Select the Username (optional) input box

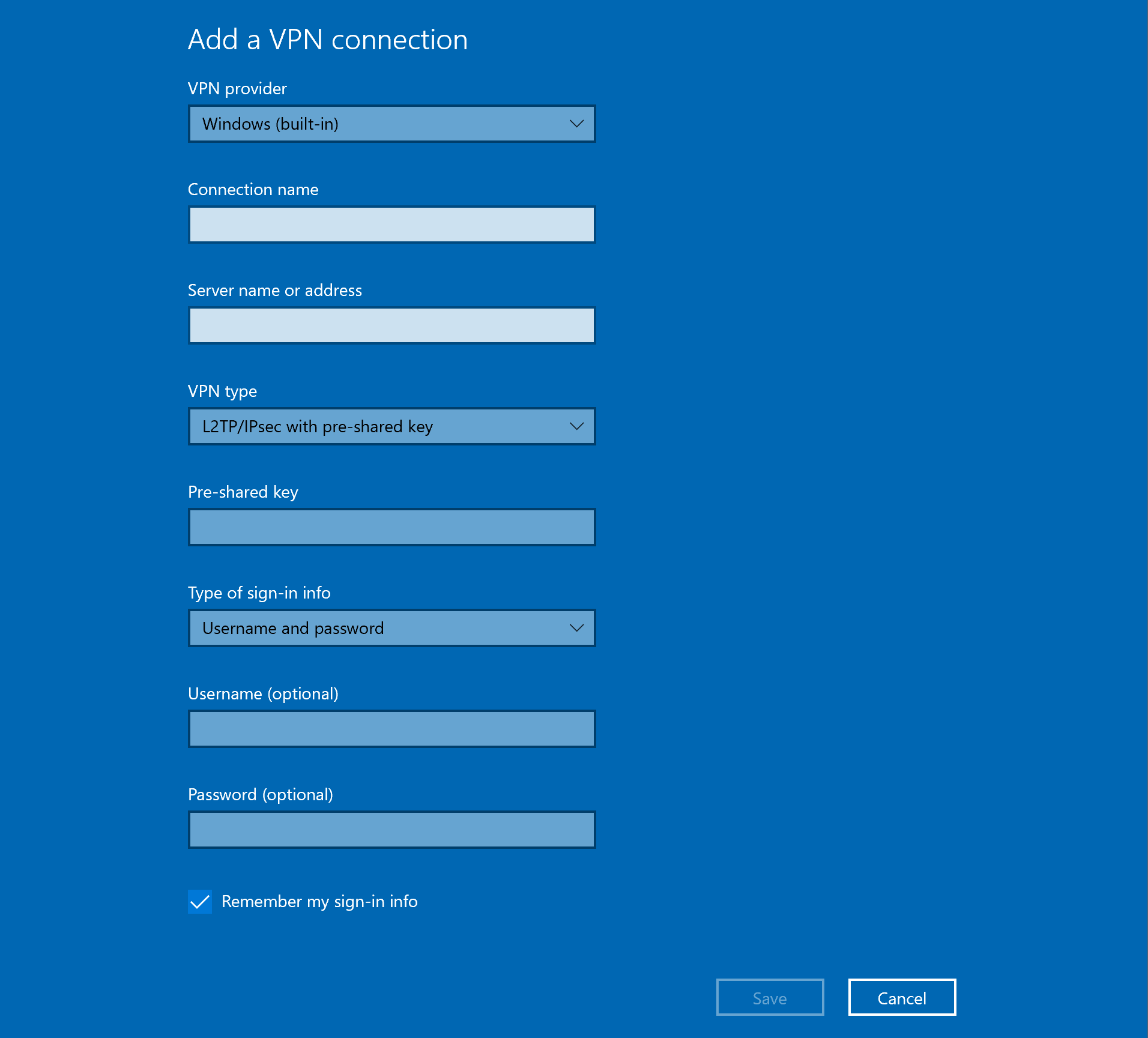pyautogui.click(x=391, y=729)
